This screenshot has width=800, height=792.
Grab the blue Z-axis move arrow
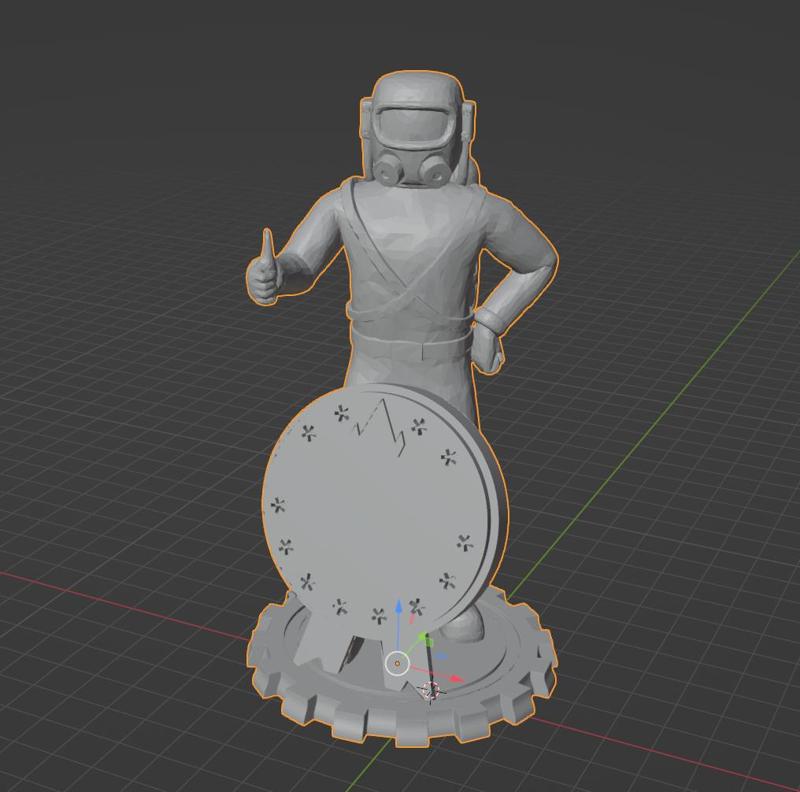[398, 609]
